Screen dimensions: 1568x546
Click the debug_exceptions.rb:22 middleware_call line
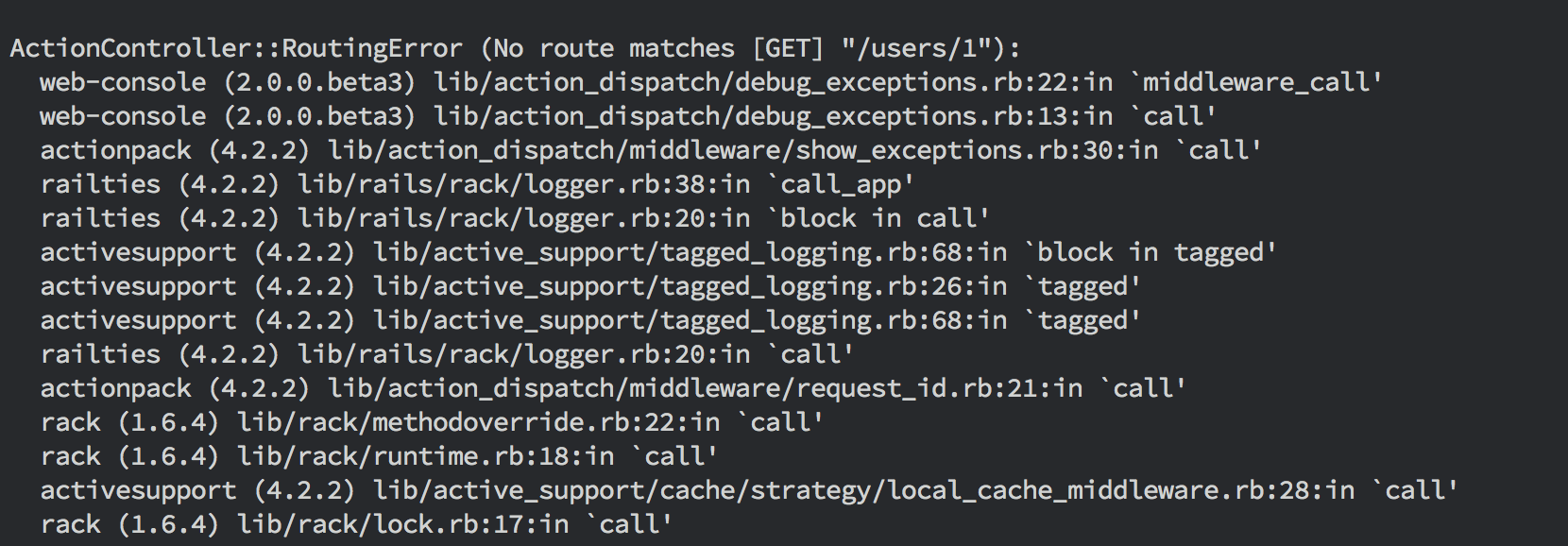pyautogui.click(x=710, y=82)
